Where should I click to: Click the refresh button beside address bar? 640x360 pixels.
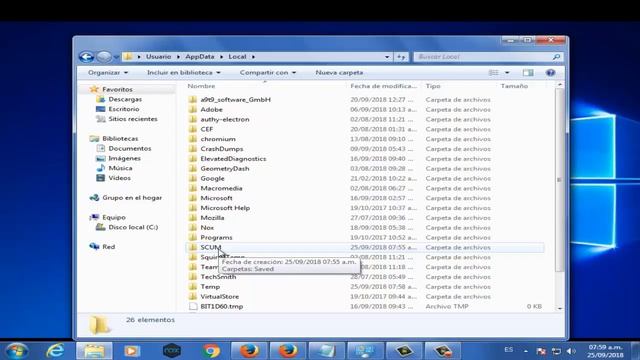(401, 57)
